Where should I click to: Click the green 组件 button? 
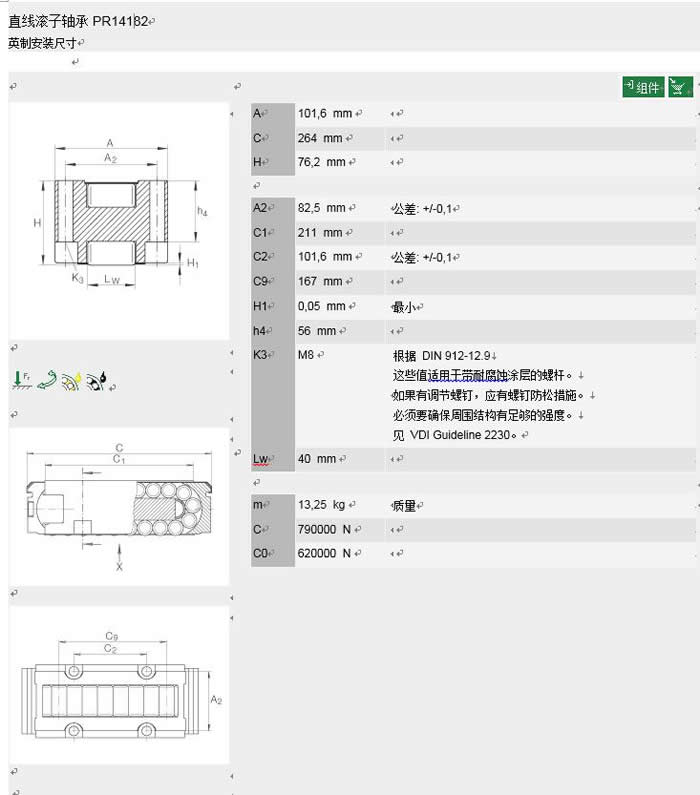(643, 88)
